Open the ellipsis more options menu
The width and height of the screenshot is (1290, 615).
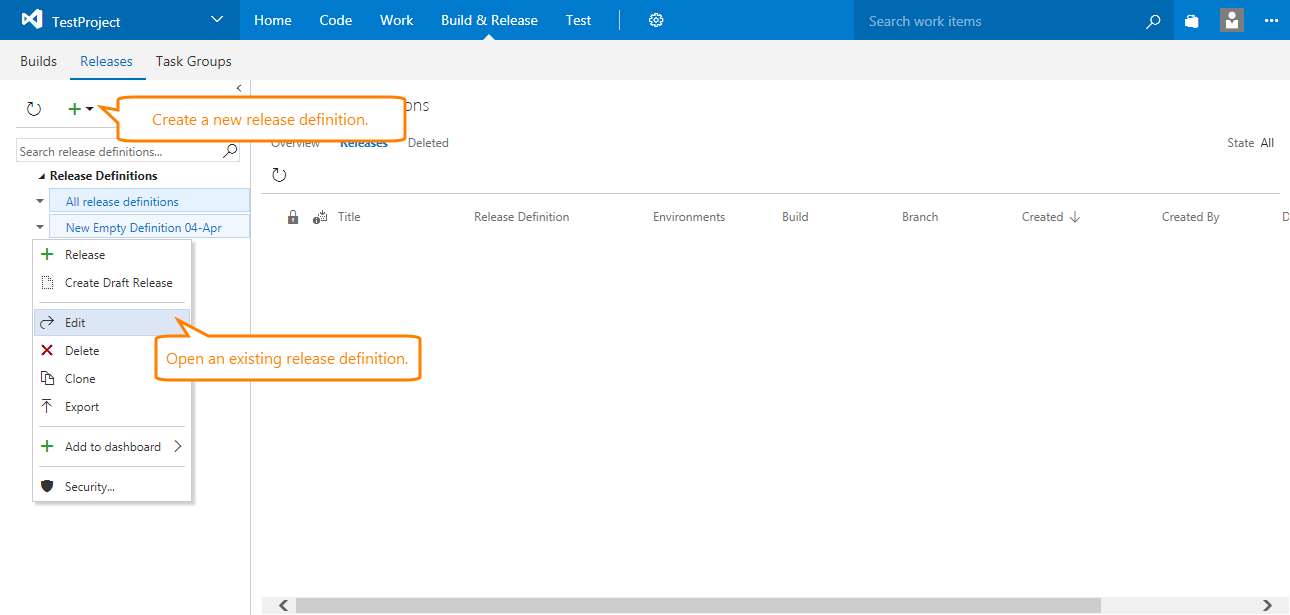(1271, 21)
